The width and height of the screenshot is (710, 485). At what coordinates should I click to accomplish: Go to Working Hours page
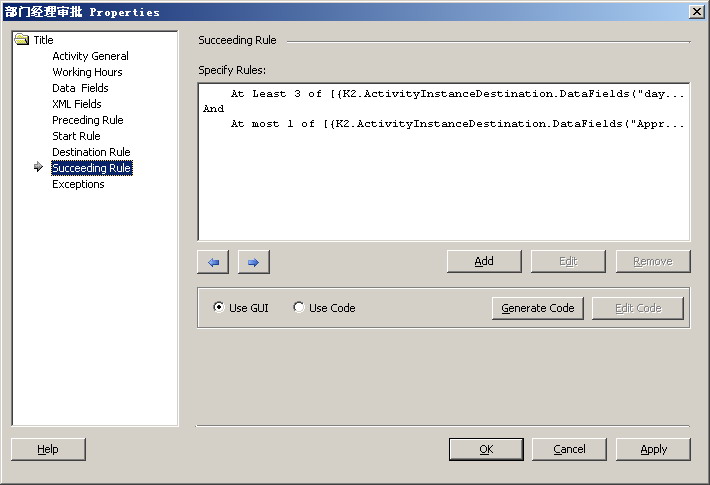click(87, 72)
